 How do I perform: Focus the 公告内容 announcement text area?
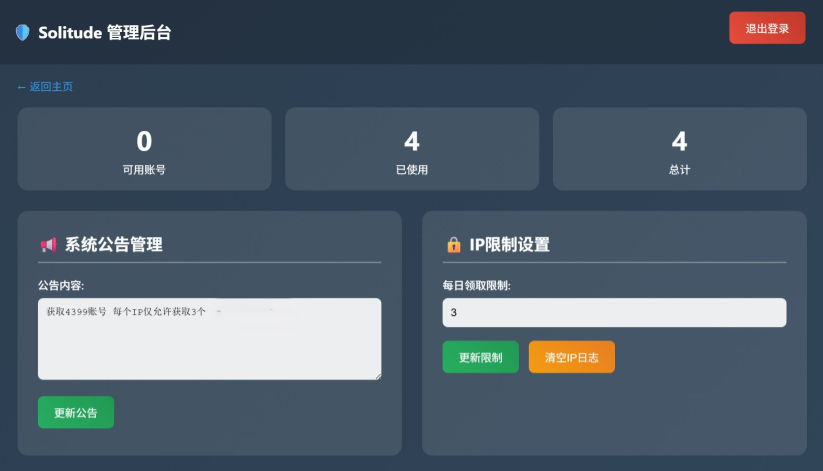click(x=209, y=339)
